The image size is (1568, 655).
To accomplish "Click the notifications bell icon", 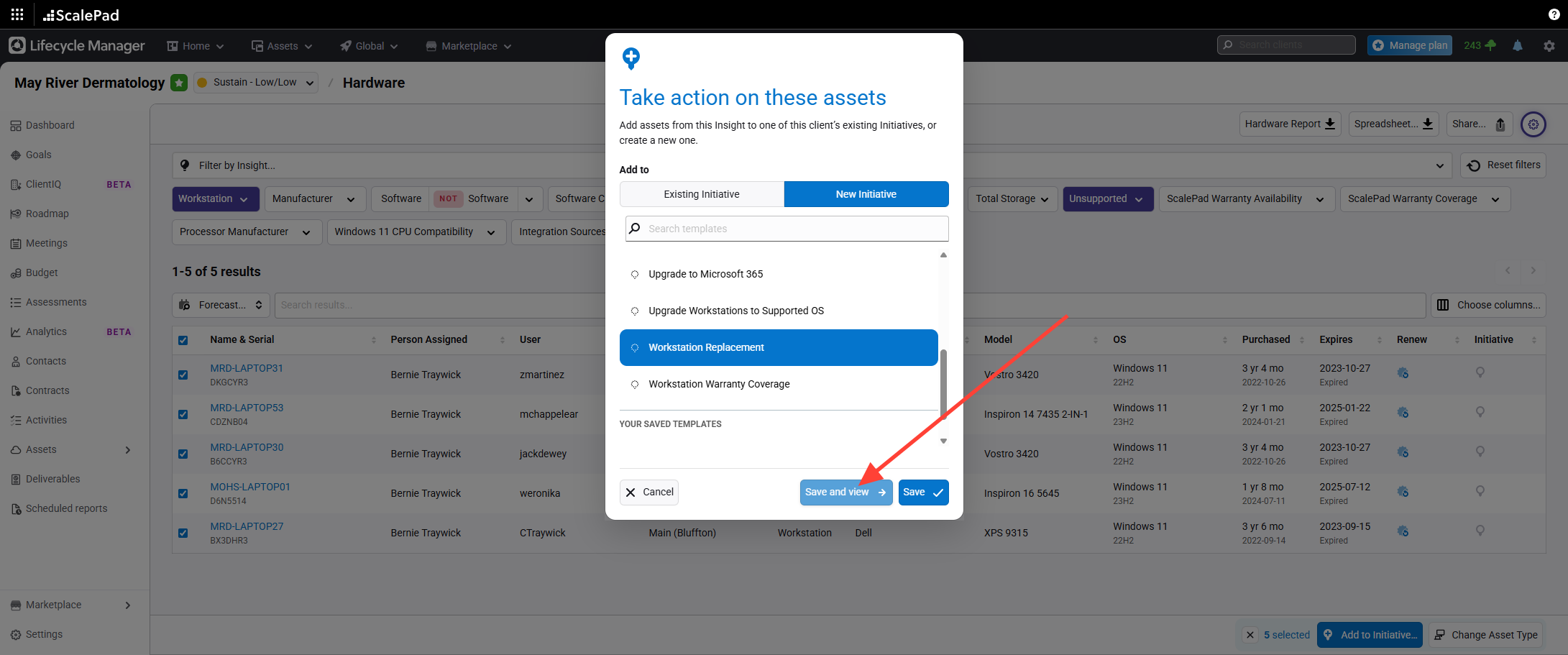I will (1518, 45).
